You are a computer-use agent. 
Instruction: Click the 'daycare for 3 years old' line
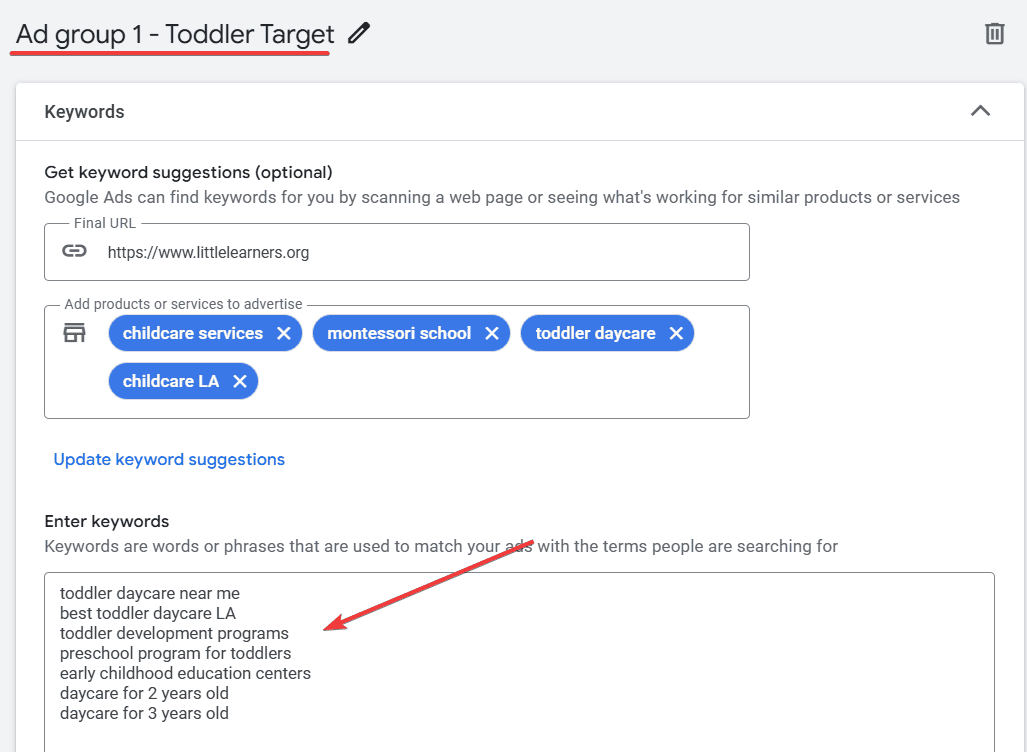pos(144,714)
